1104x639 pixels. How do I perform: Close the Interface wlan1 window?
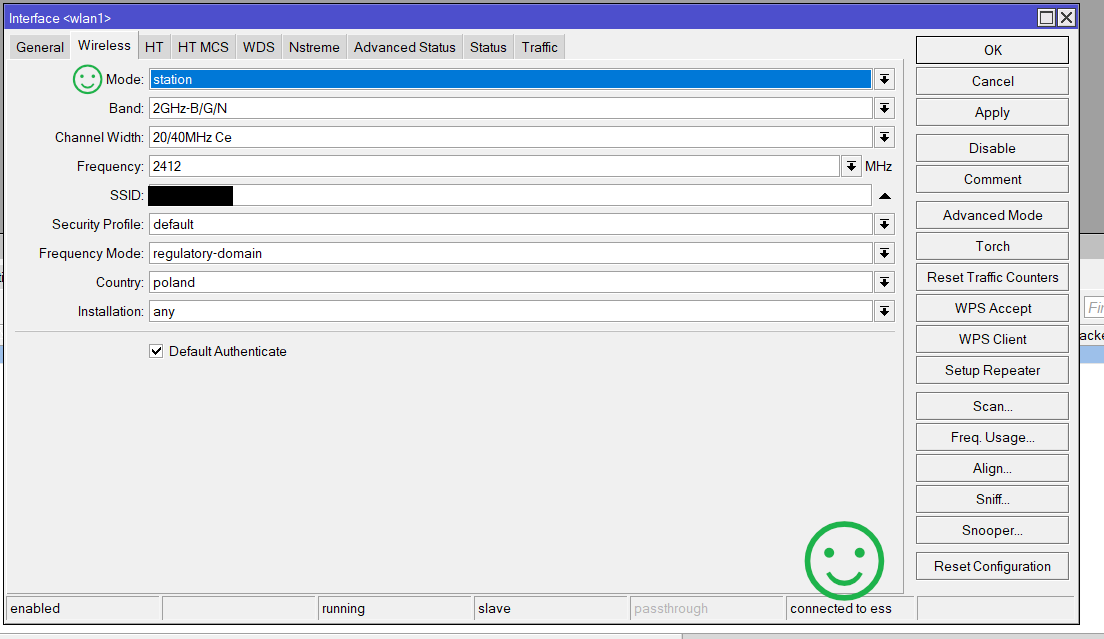click(1067, 18)
